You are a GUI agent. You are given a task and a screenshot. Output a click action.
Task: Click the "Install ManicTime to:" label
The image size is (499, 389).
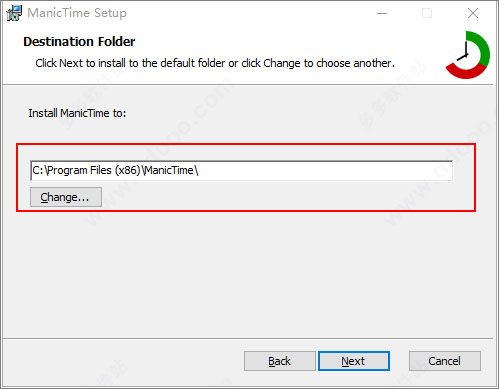[77, 113]
